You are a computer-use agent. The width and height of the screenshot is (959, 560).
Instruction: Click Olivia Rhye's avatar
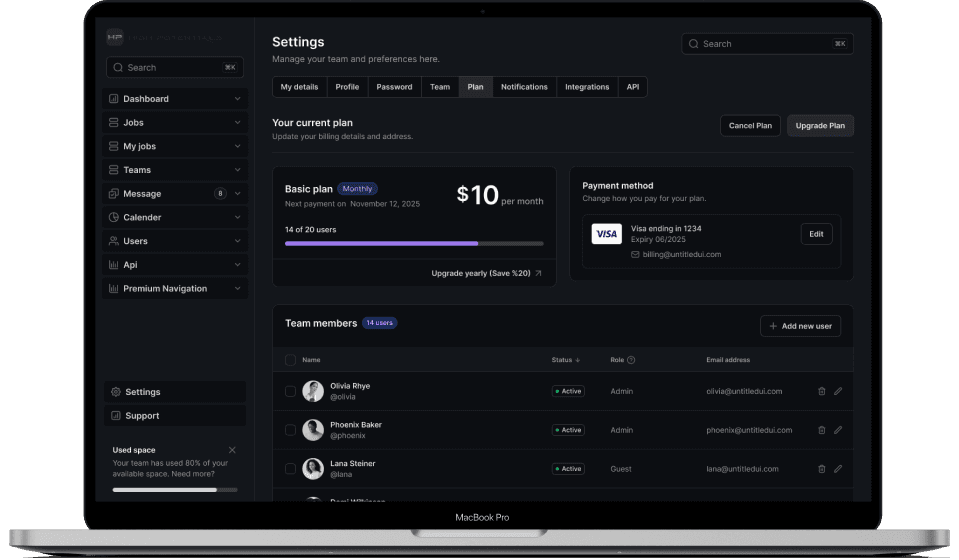[313, 391]
